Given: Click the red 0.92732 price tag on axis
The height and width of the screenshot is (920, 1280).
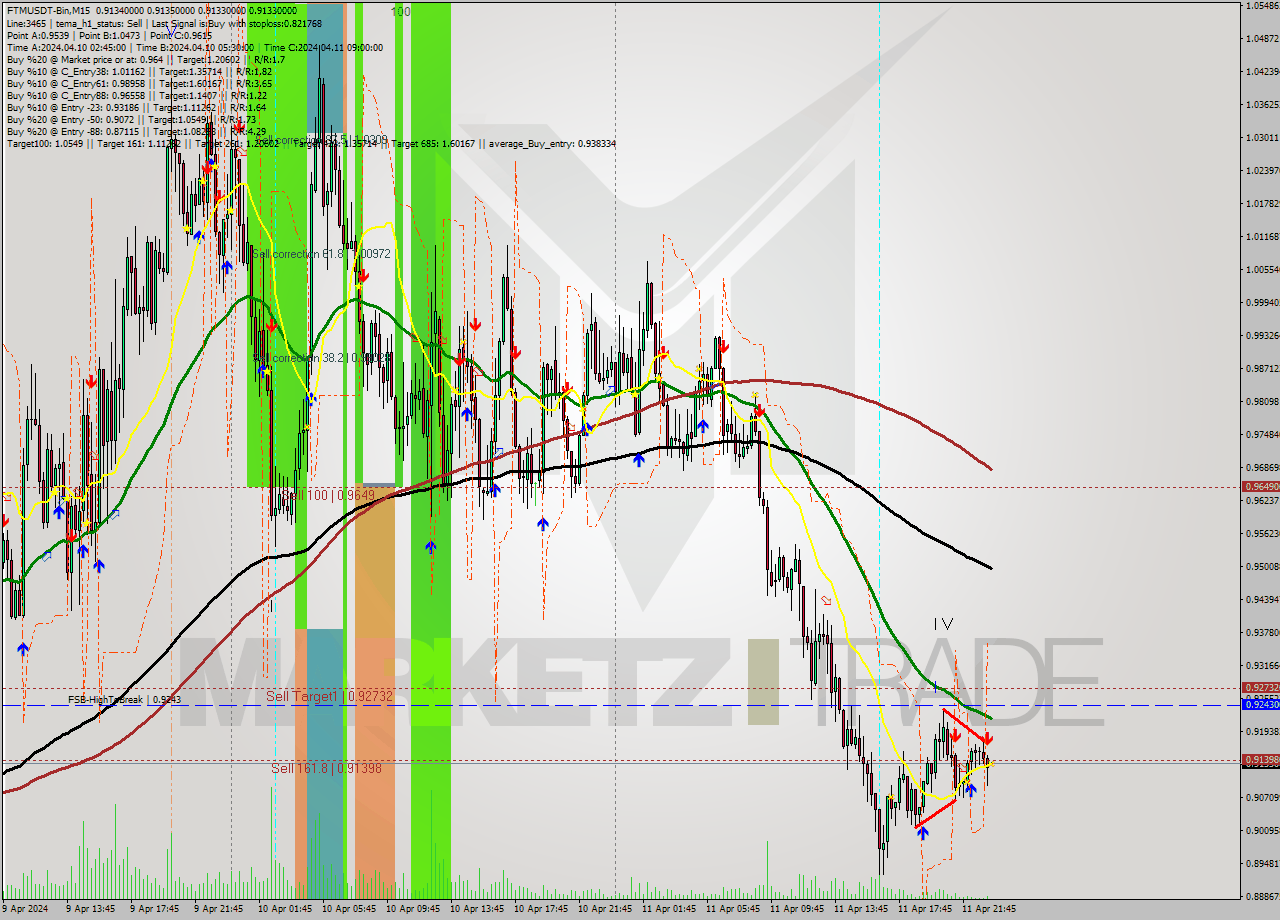Looking at the screenshot, I should (1261, 688).
